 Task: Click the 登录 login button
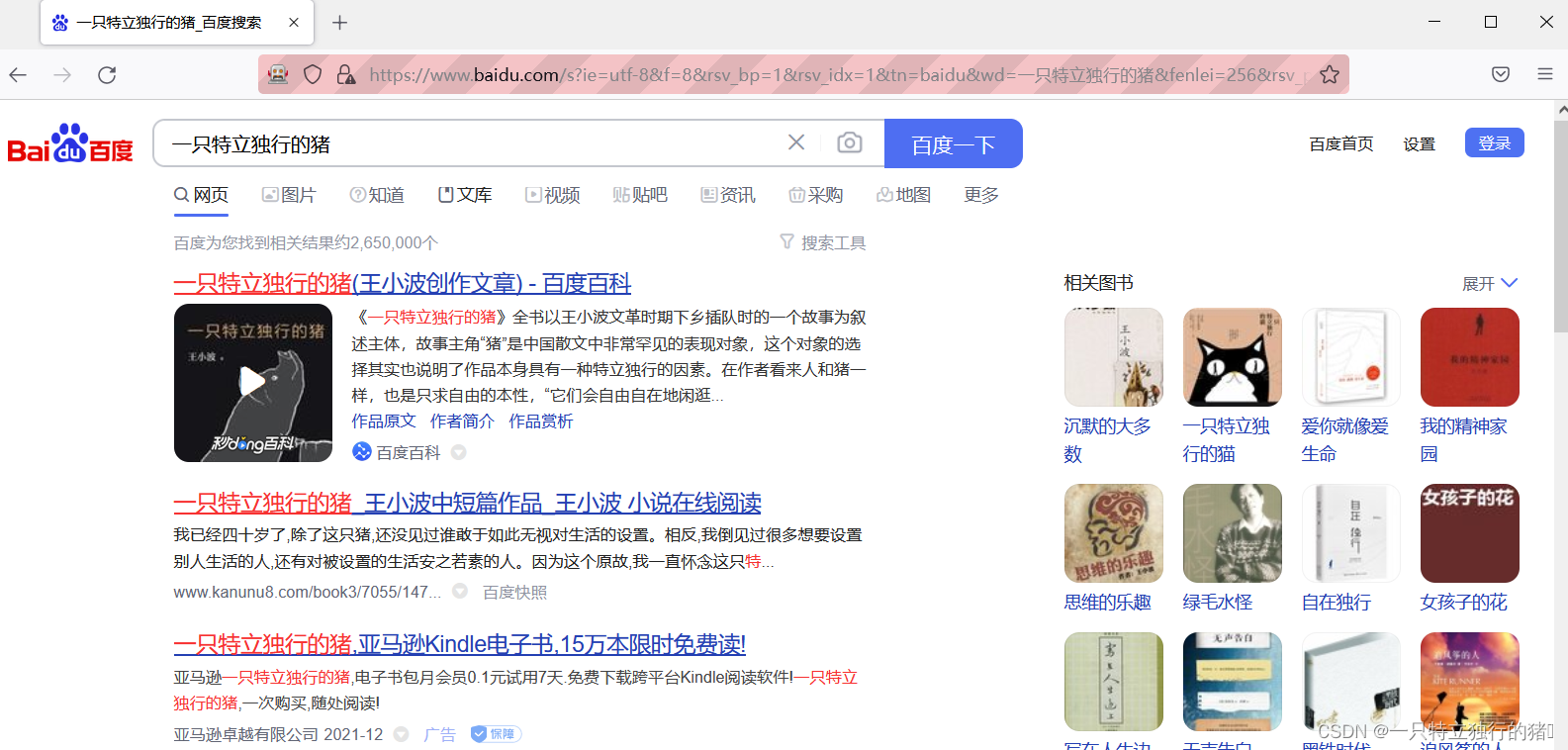1494,142
